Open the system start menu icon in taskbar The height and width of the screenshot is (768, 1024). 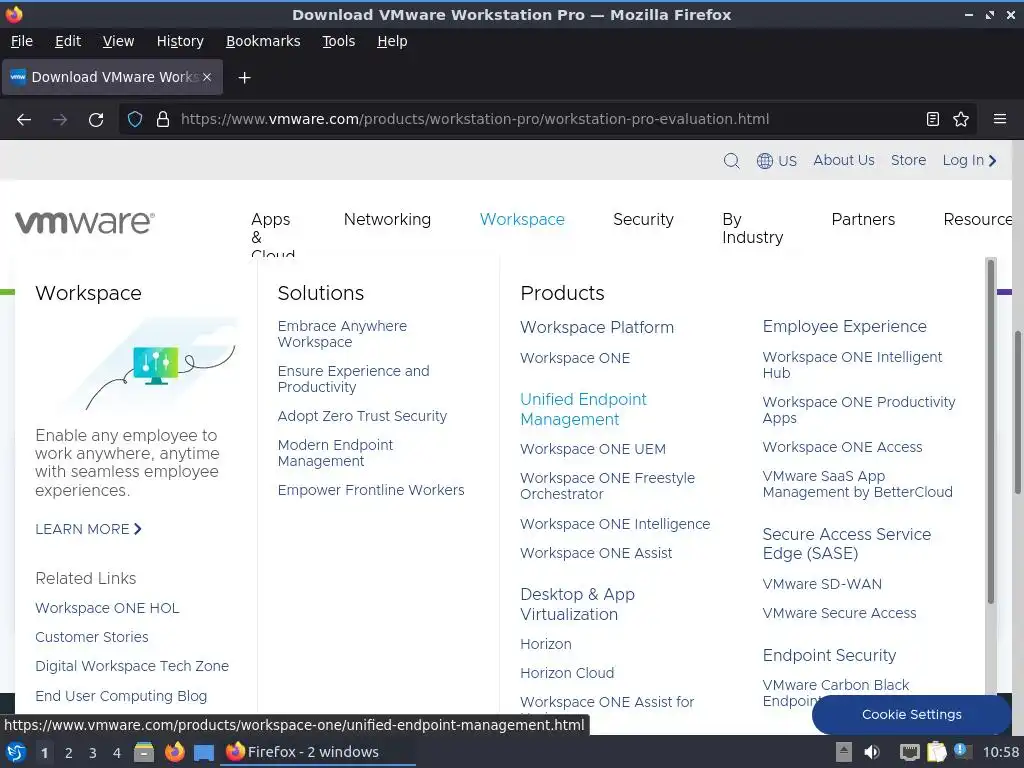click(x=15, y=752)
